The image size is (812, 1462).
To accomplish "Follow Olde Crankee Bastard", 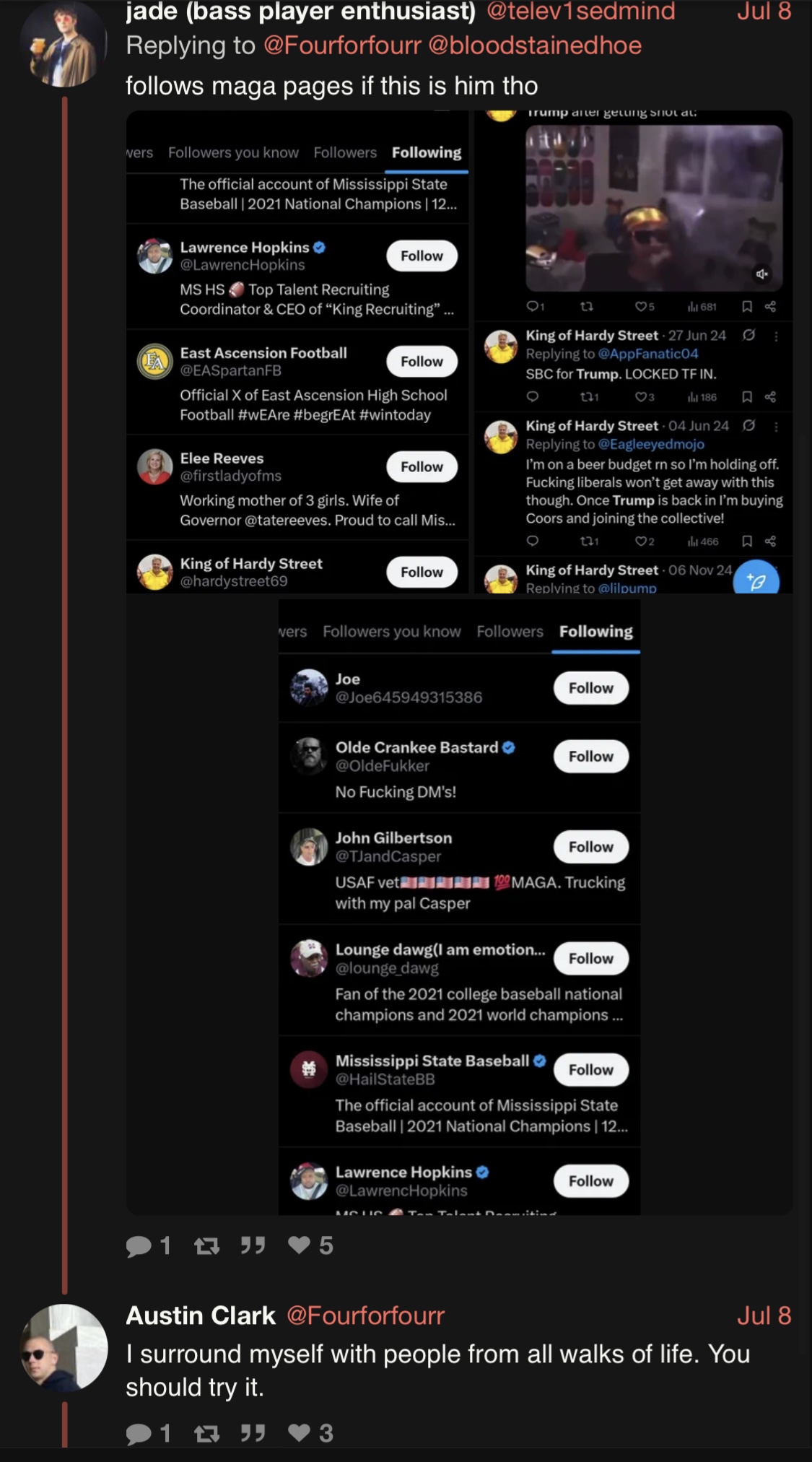I will pyautogui.click(x=590, y=756).
